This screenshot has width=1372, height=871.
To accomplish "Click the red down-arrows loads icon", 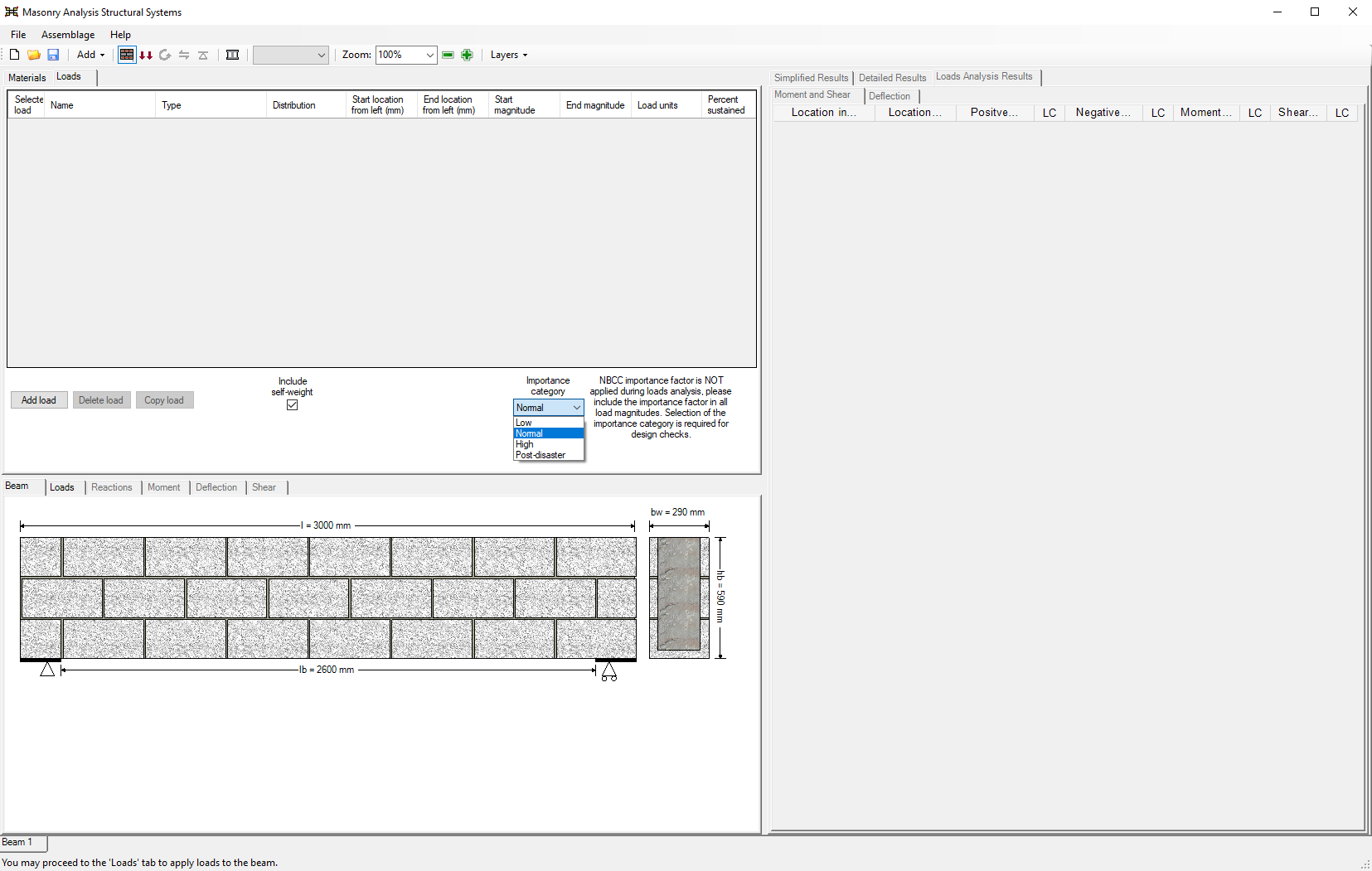I will (x=146, y=55).
